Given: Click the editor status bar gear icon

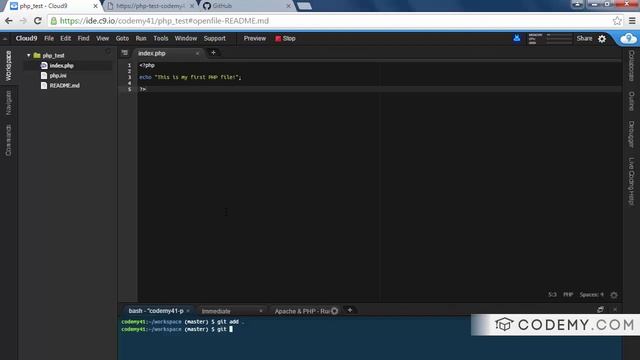Looking at the screenshot, I should pos(614,295).
